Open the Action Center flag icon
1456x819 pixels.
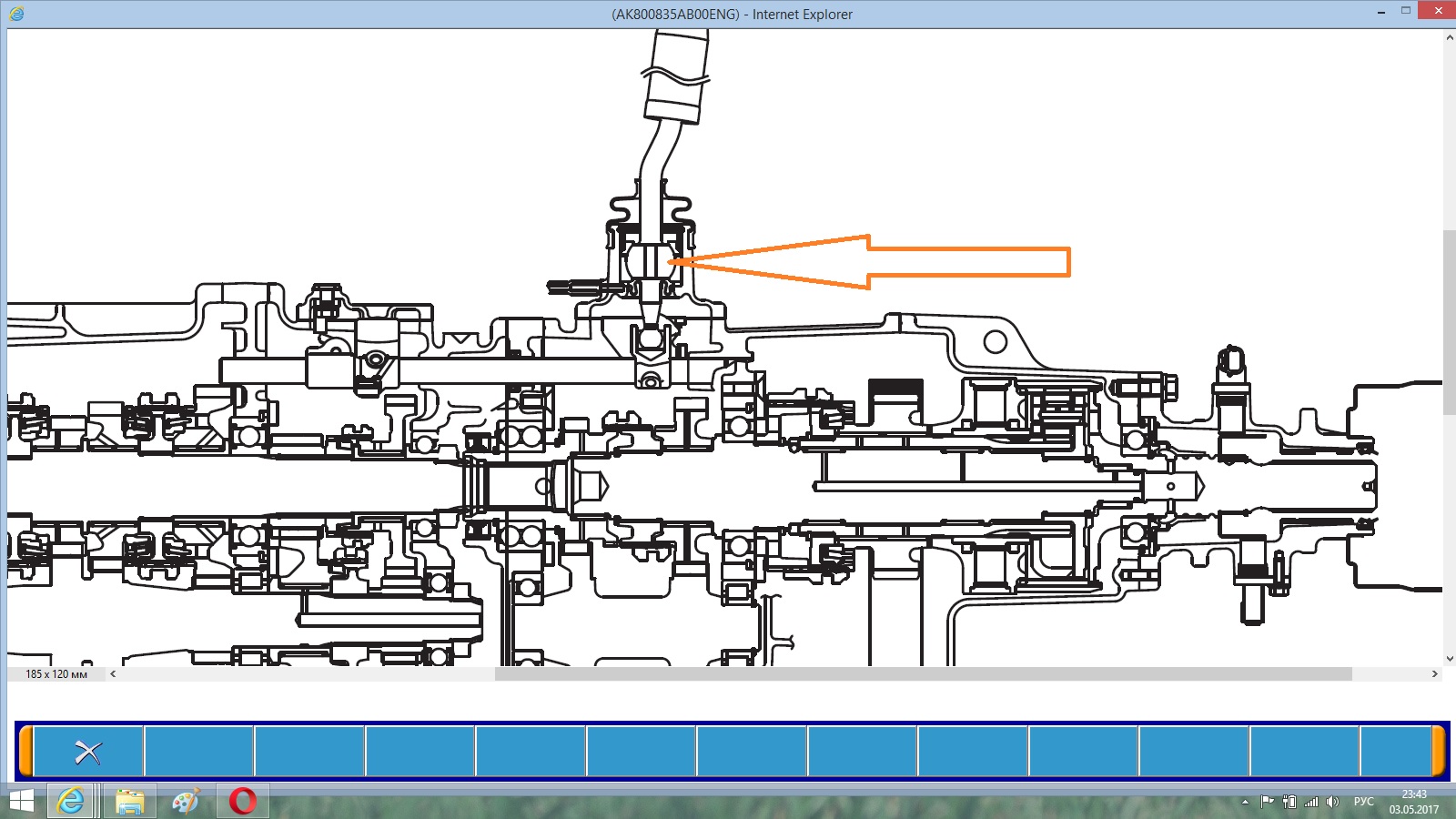click(1267, 802)
